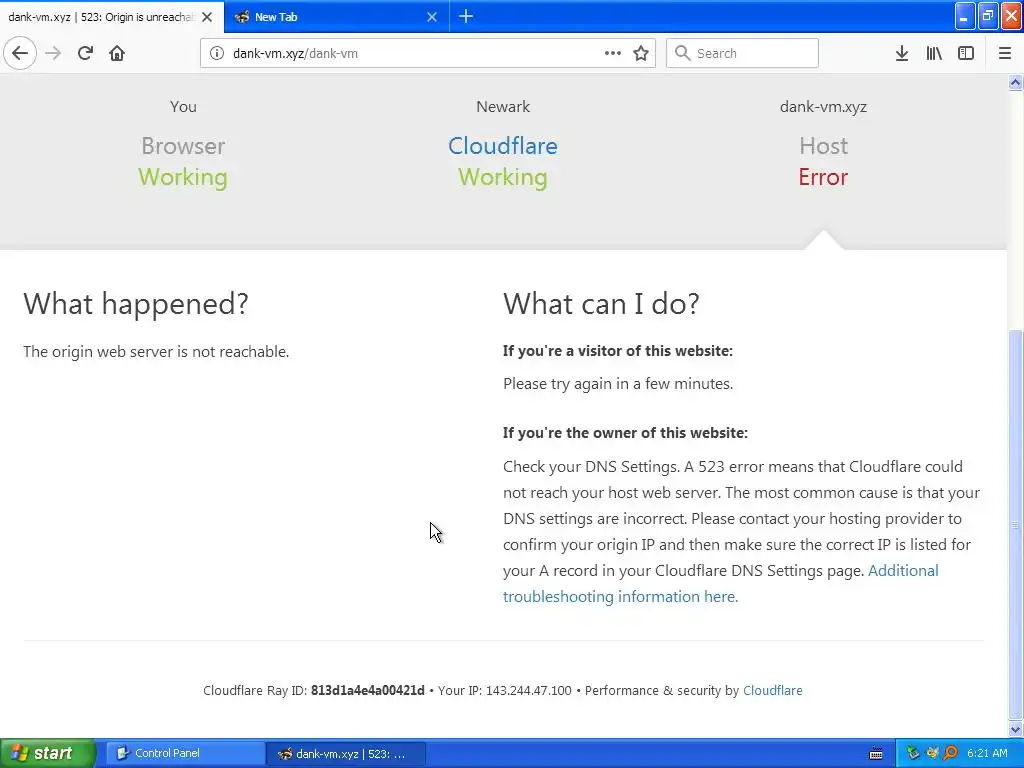Click 'If you're a visitor of this website:'
This screenshot has height=768, width=1024.
(618, 351)
